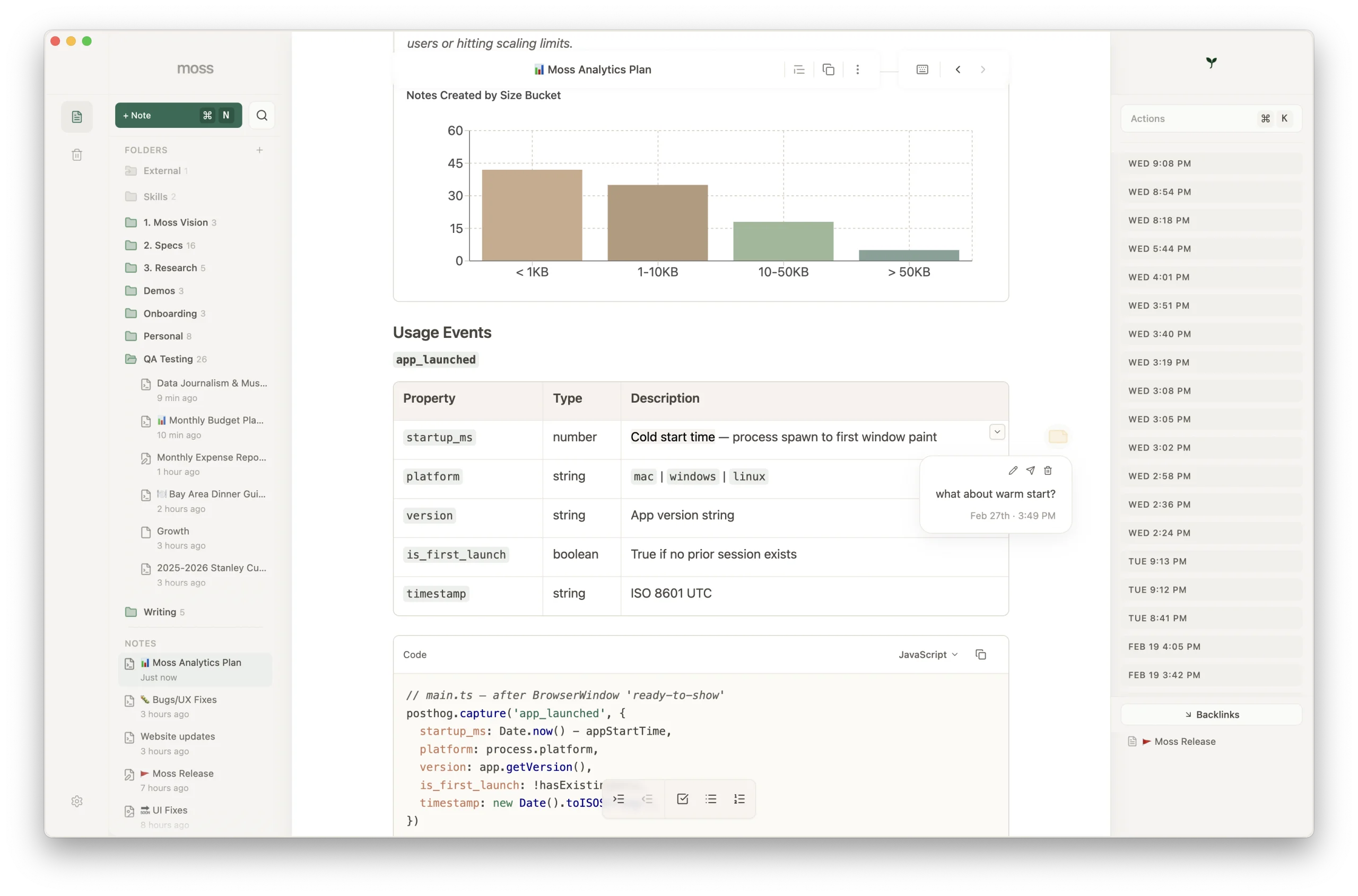
Task: Duplicate the note using the copy icon
Action: pos(829,69)
